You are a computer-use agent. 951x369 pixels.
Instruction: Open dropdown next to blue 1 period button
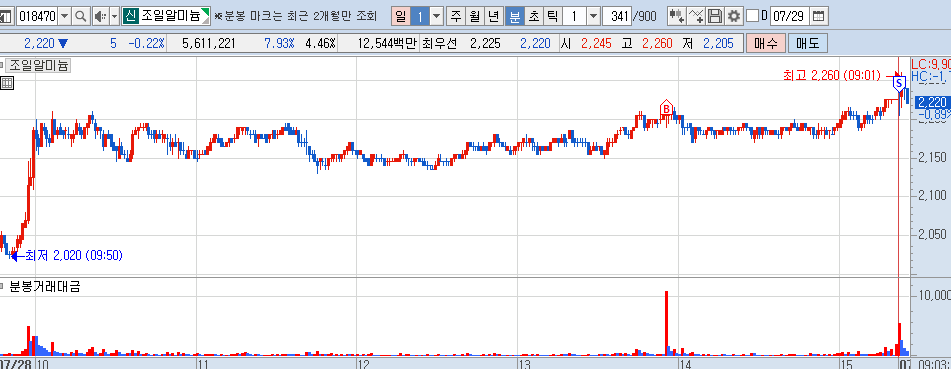click(437, 16)
